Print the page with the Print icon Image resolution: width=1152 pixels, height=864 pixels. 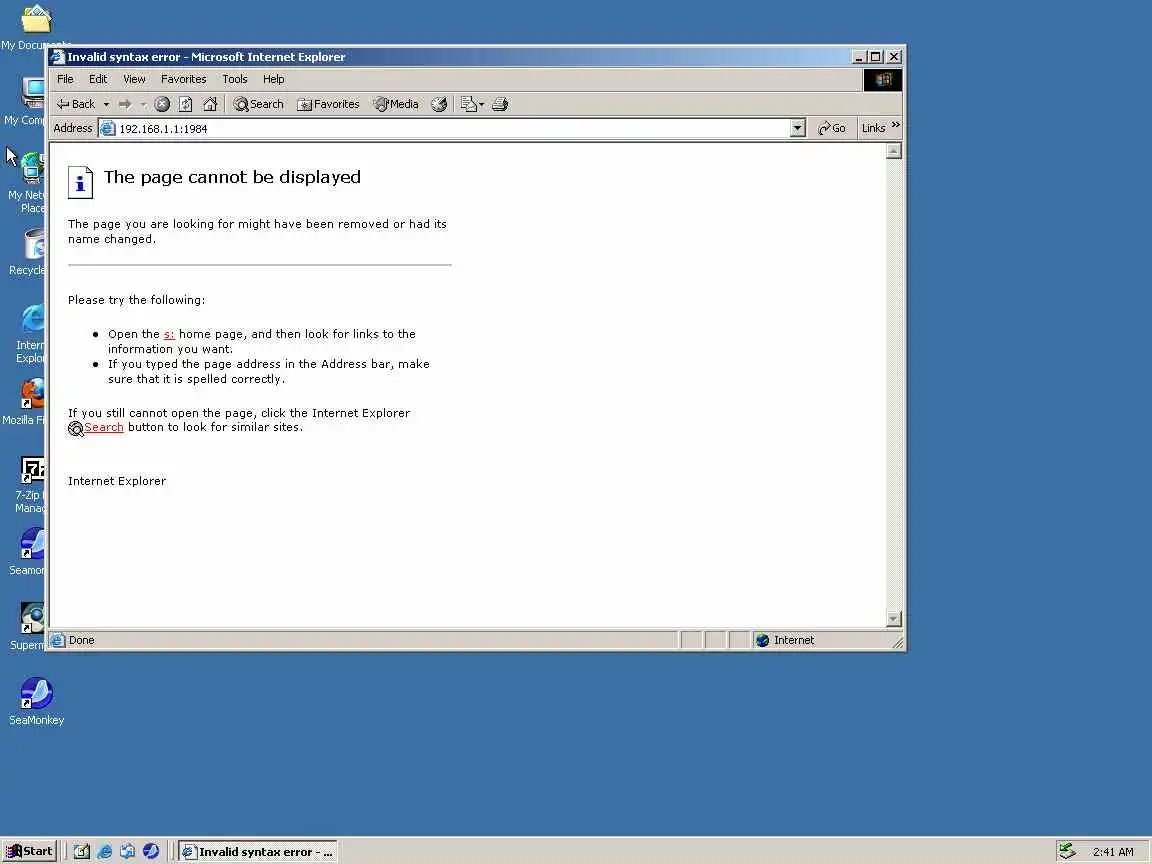500,104
